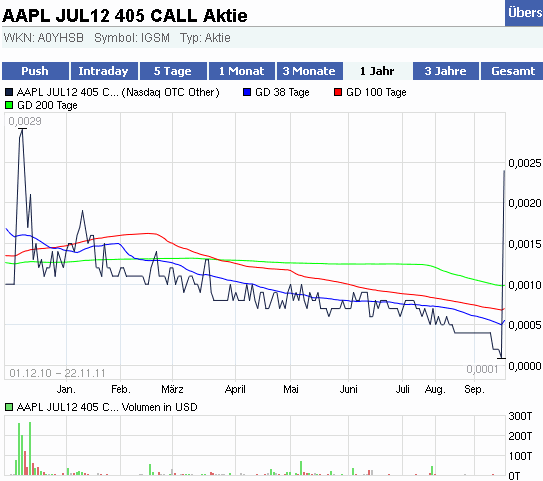
Task: Click the GD 38 Tage legend label
Action: 282,92
